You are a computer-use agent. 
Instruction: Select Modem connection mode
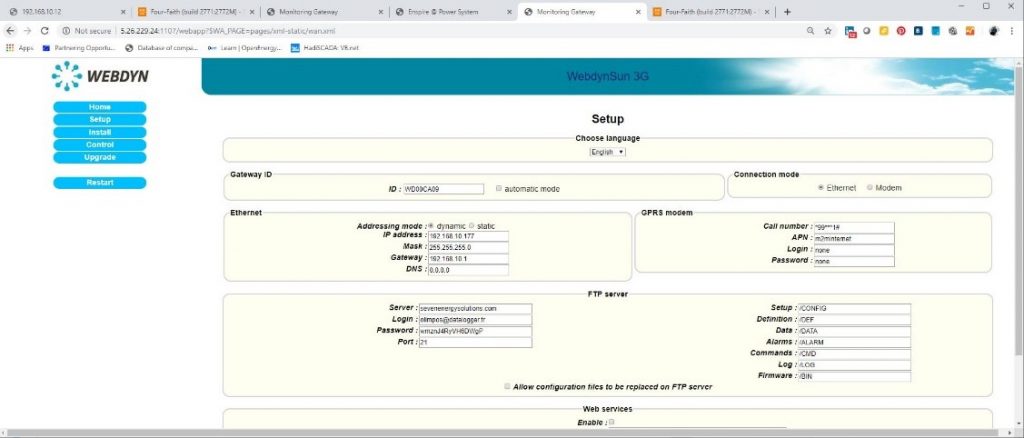tap(870, 188)
